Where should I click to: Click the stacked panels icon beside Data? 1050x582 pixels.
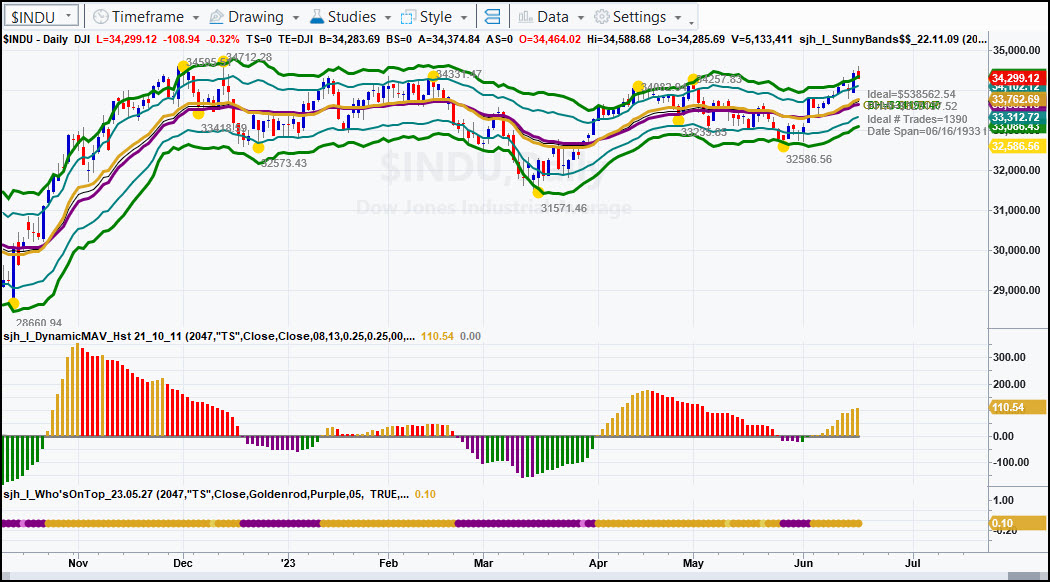pyautogui.click(x=492, y=17)
